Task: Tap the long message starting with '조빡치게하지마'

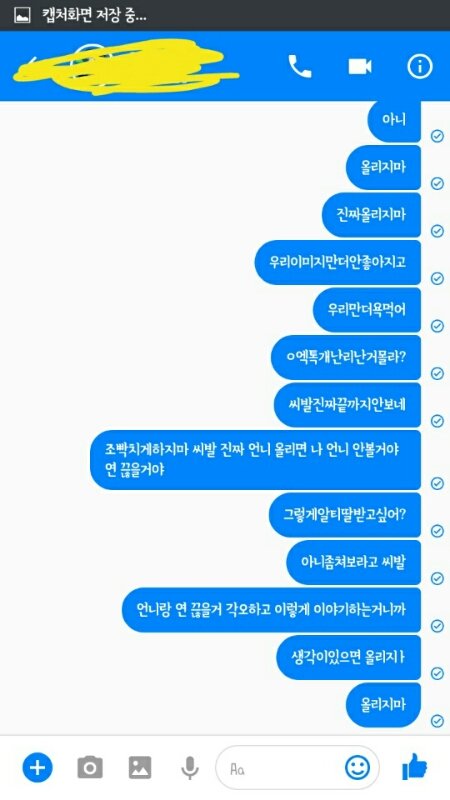Action: (256, 460)
